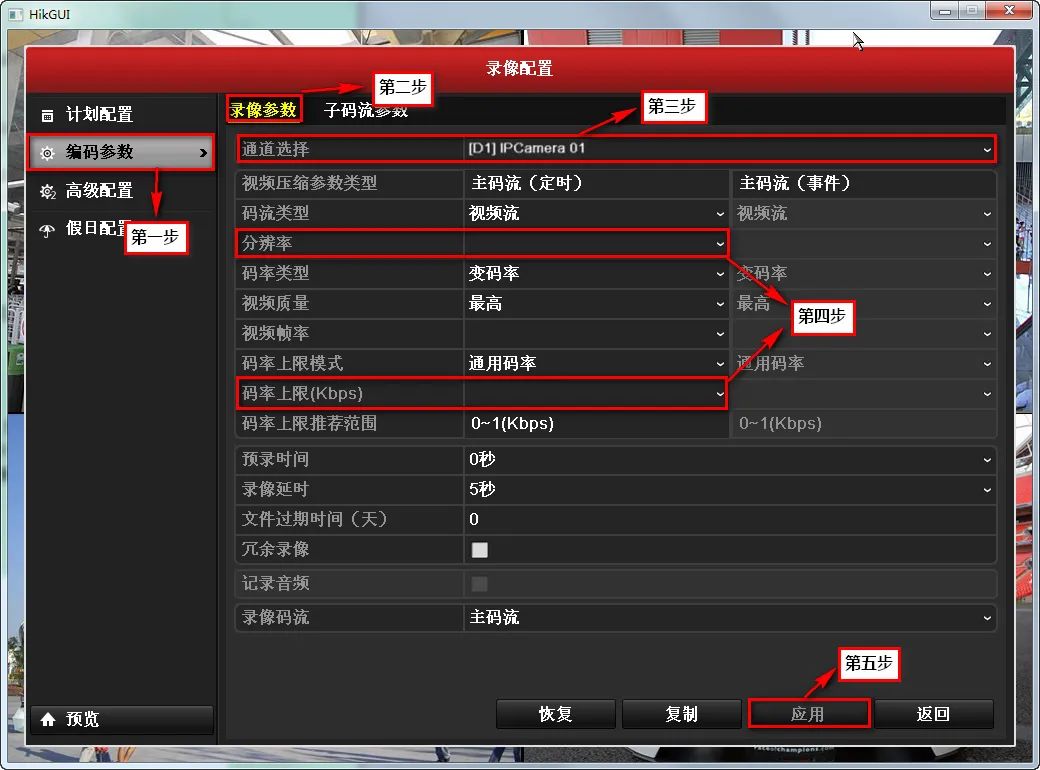Click the 恢复 restore button
This screenshot has height=770, width=1040.
tap(556, 714)
